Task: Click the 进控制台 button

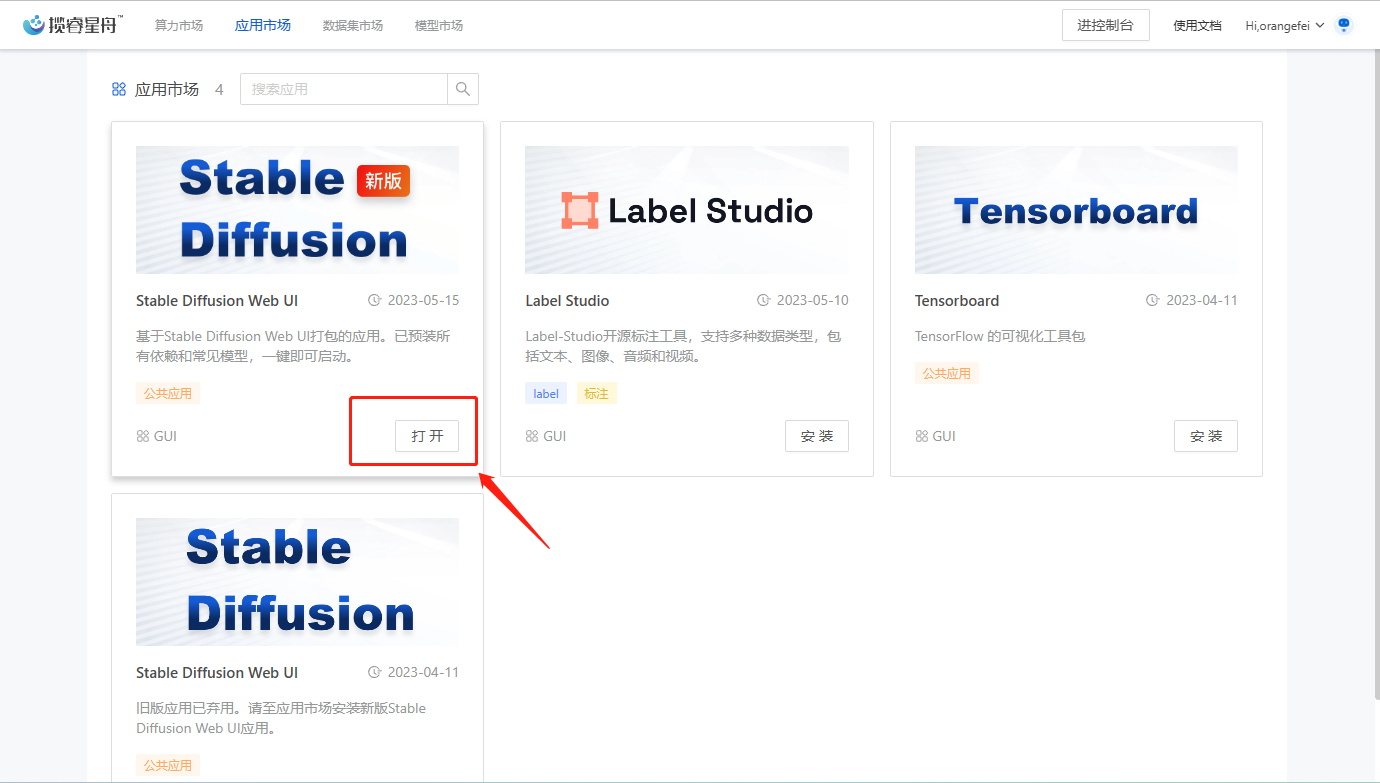Action: (x=1105, y=24)
